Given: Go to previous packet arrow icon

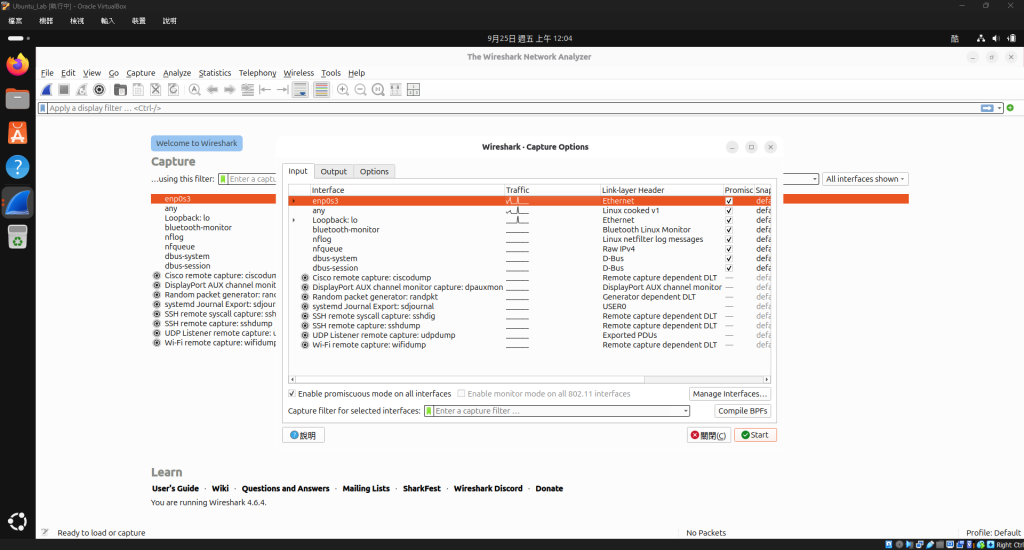Looking at the screenshot, I should [212, 90].
